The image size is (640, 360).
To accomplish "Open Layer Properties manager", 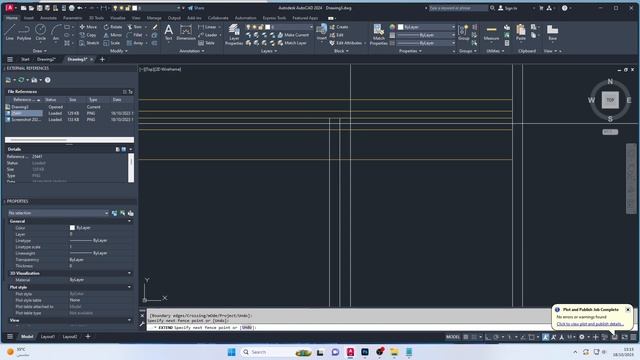I will click(234, 34).
